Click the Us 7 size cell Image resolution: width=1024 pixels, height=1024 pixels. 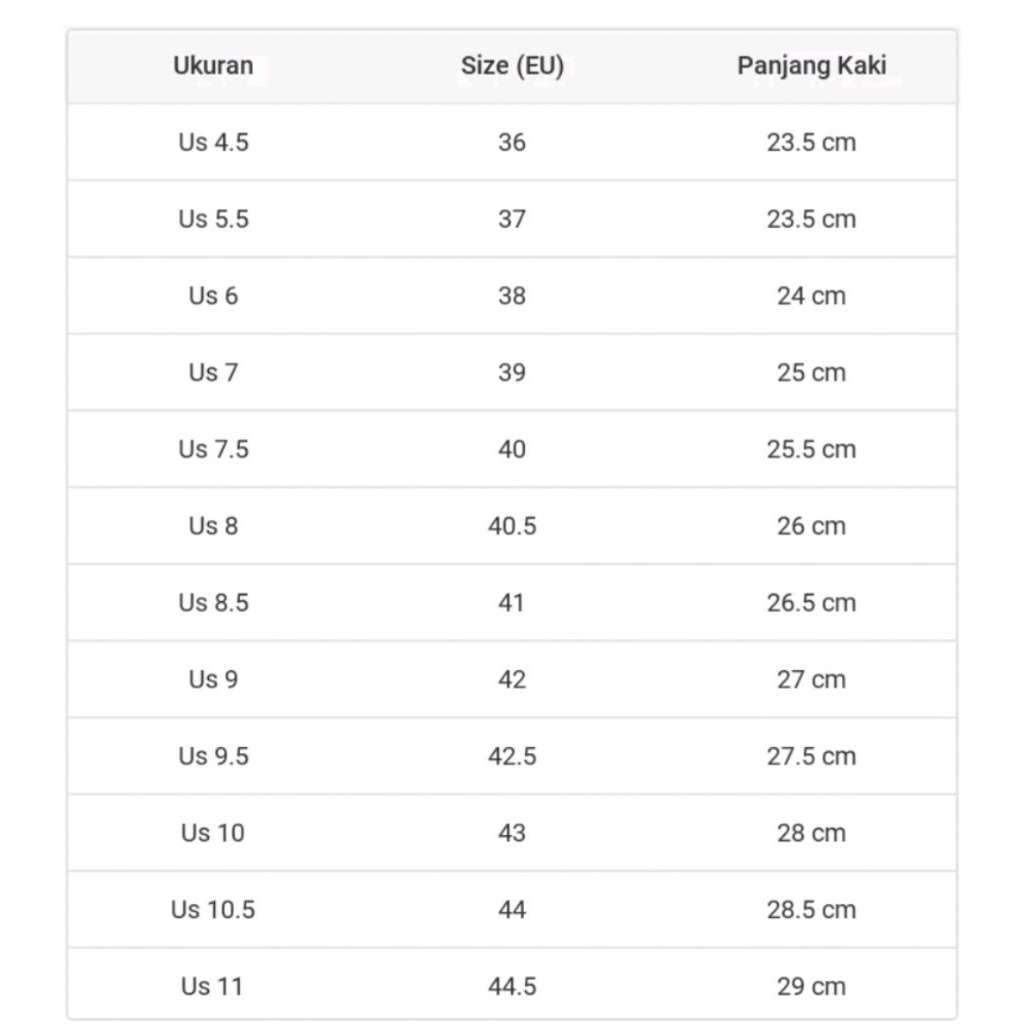point(213,372)
